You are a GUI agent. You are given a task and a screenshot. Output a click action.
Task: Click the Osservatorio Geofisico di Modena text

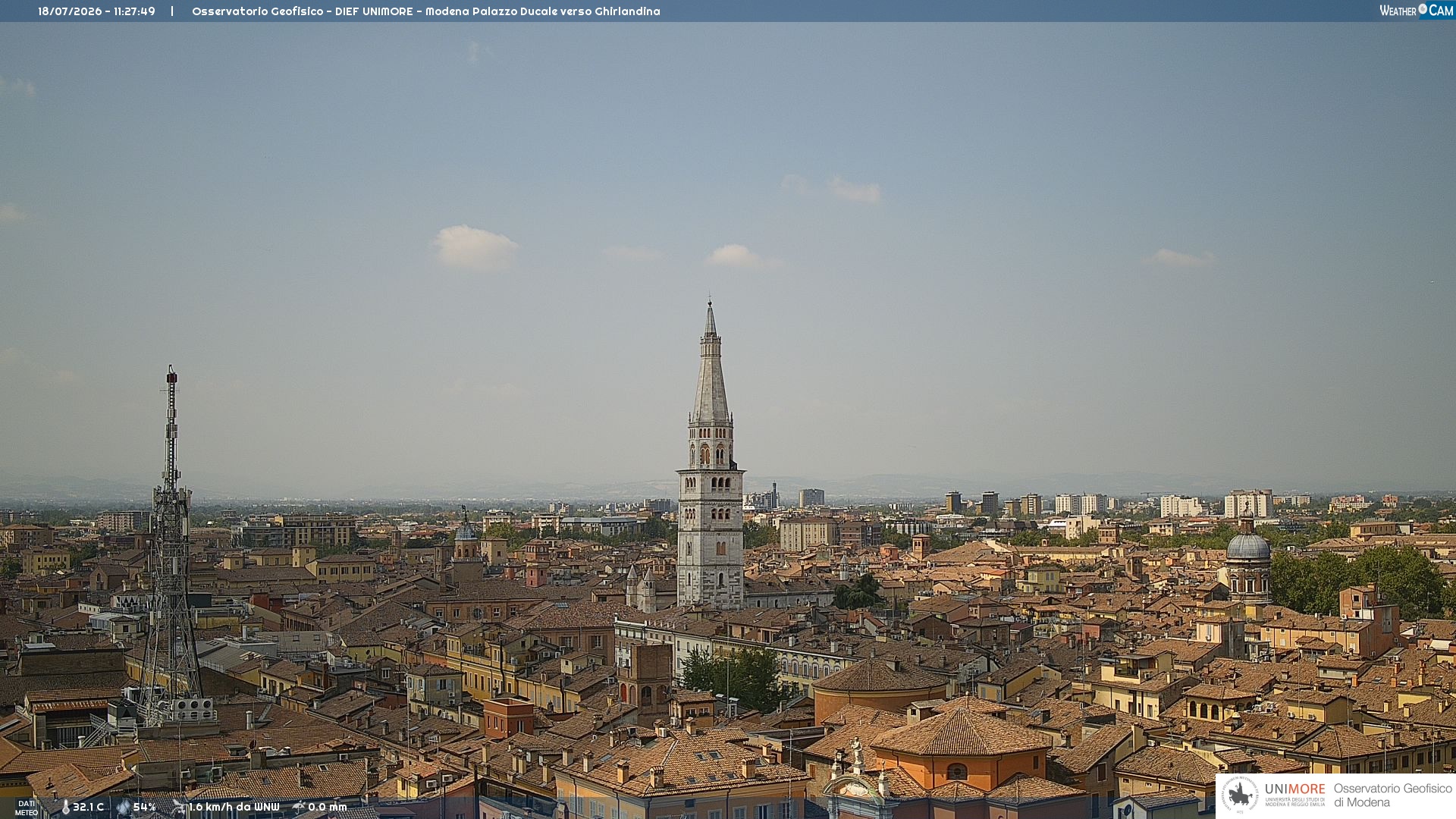click(x=1392, y=795)
